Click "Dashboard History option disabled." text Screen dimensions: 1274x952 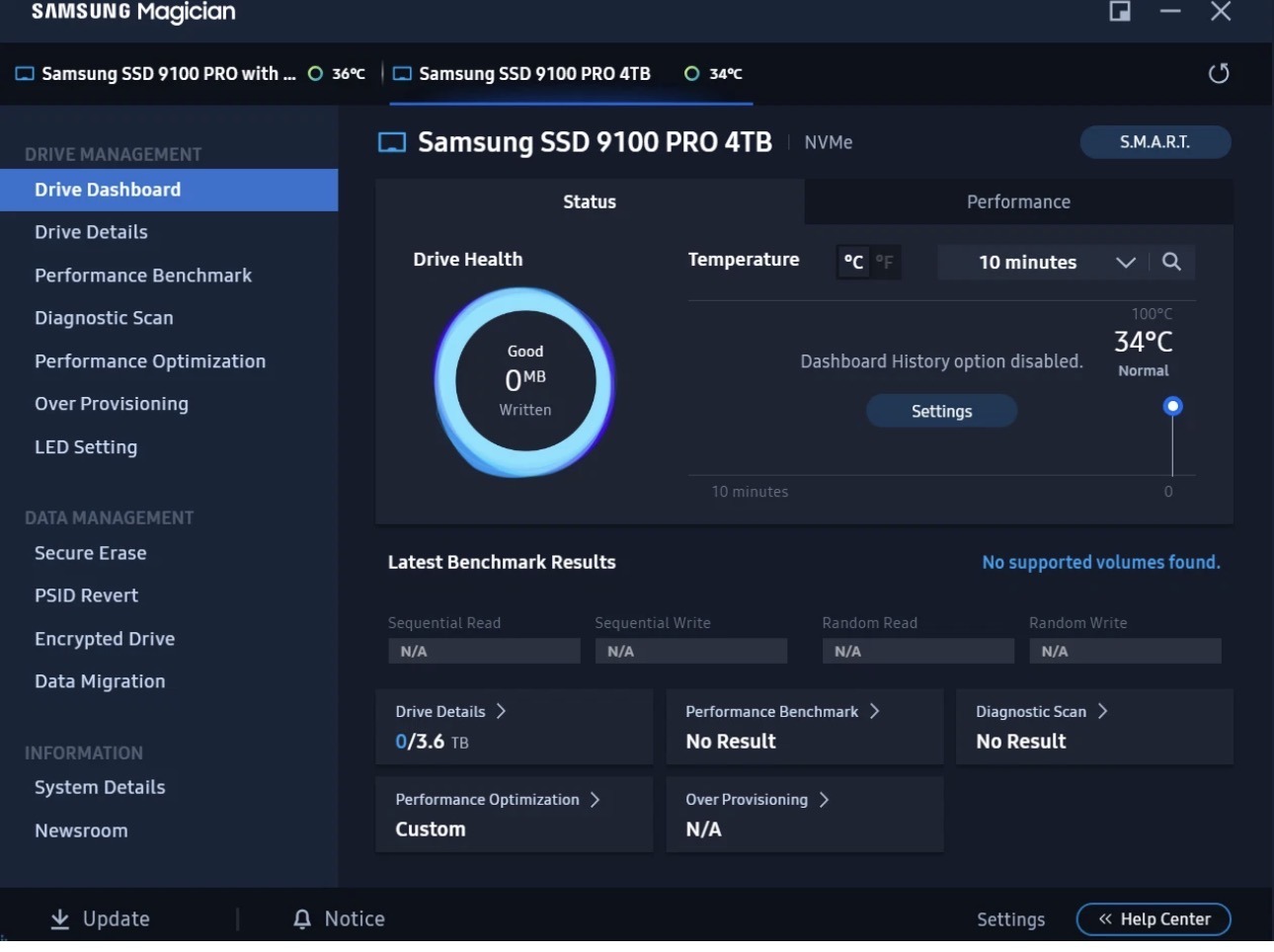pyautogui.click(x=941, y=361)
